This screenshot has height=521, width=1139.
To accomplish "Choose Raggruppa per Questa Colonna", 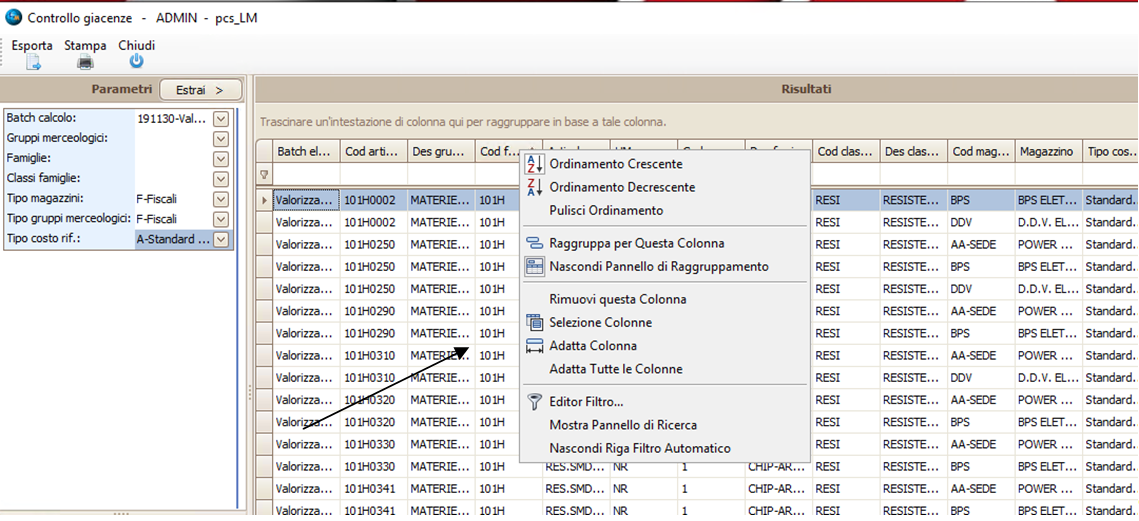I will pos(636,243).
